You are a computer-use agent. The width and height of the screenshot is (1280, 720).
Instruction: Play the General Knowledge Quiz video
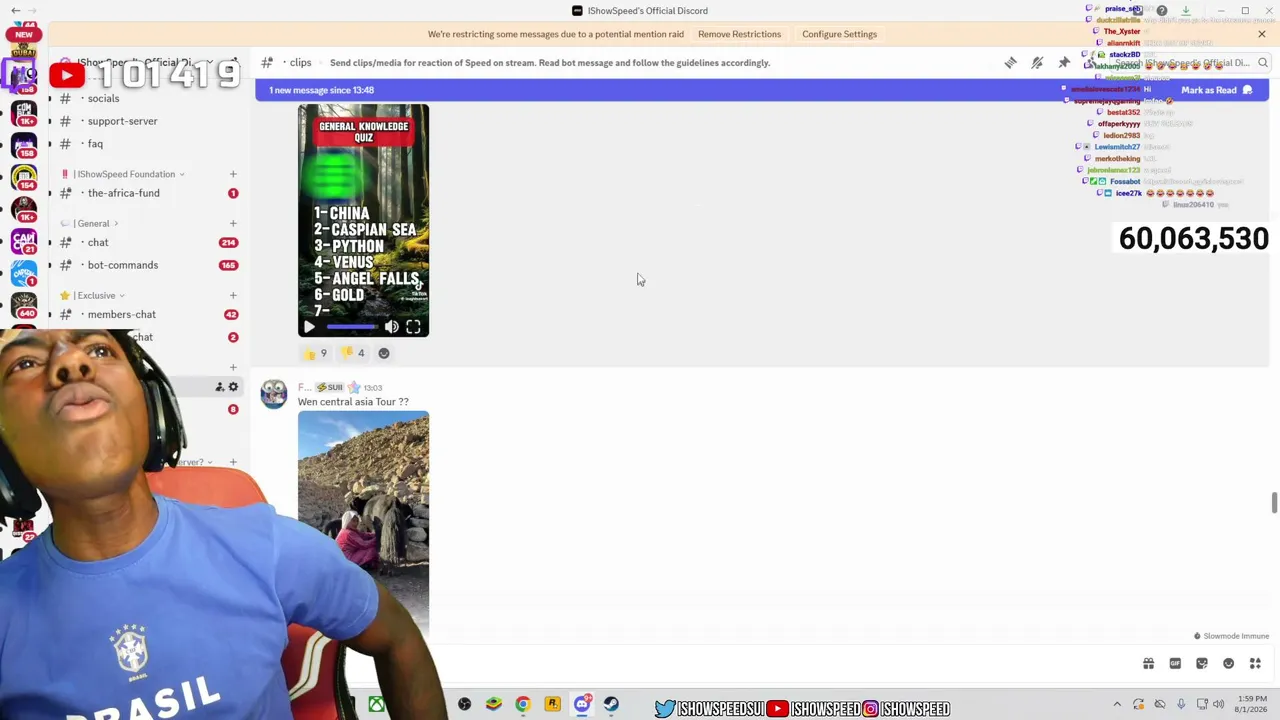[309, 327]
